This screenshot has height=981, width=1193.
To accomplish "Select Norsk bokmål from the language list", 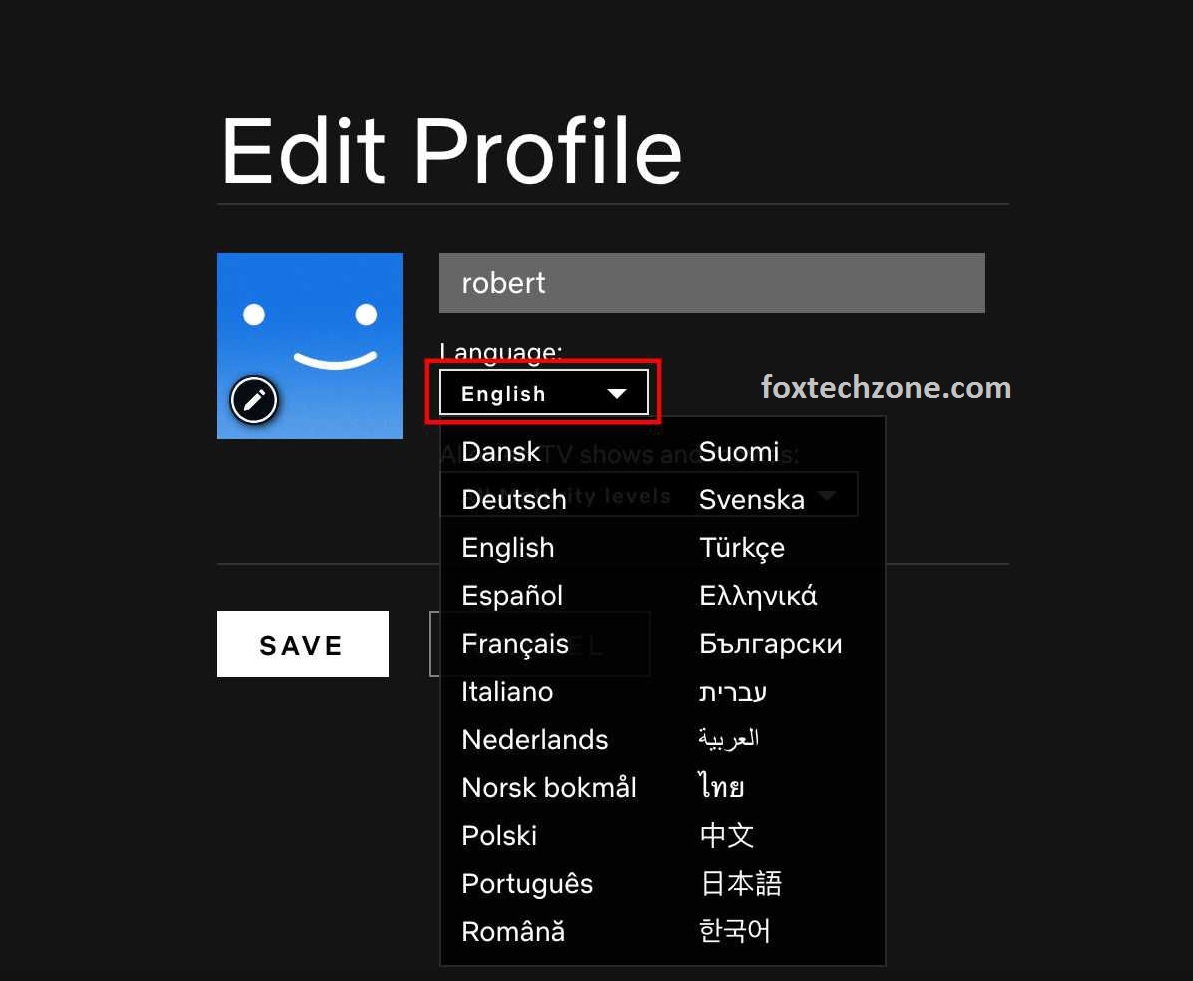I will (549, 787).
